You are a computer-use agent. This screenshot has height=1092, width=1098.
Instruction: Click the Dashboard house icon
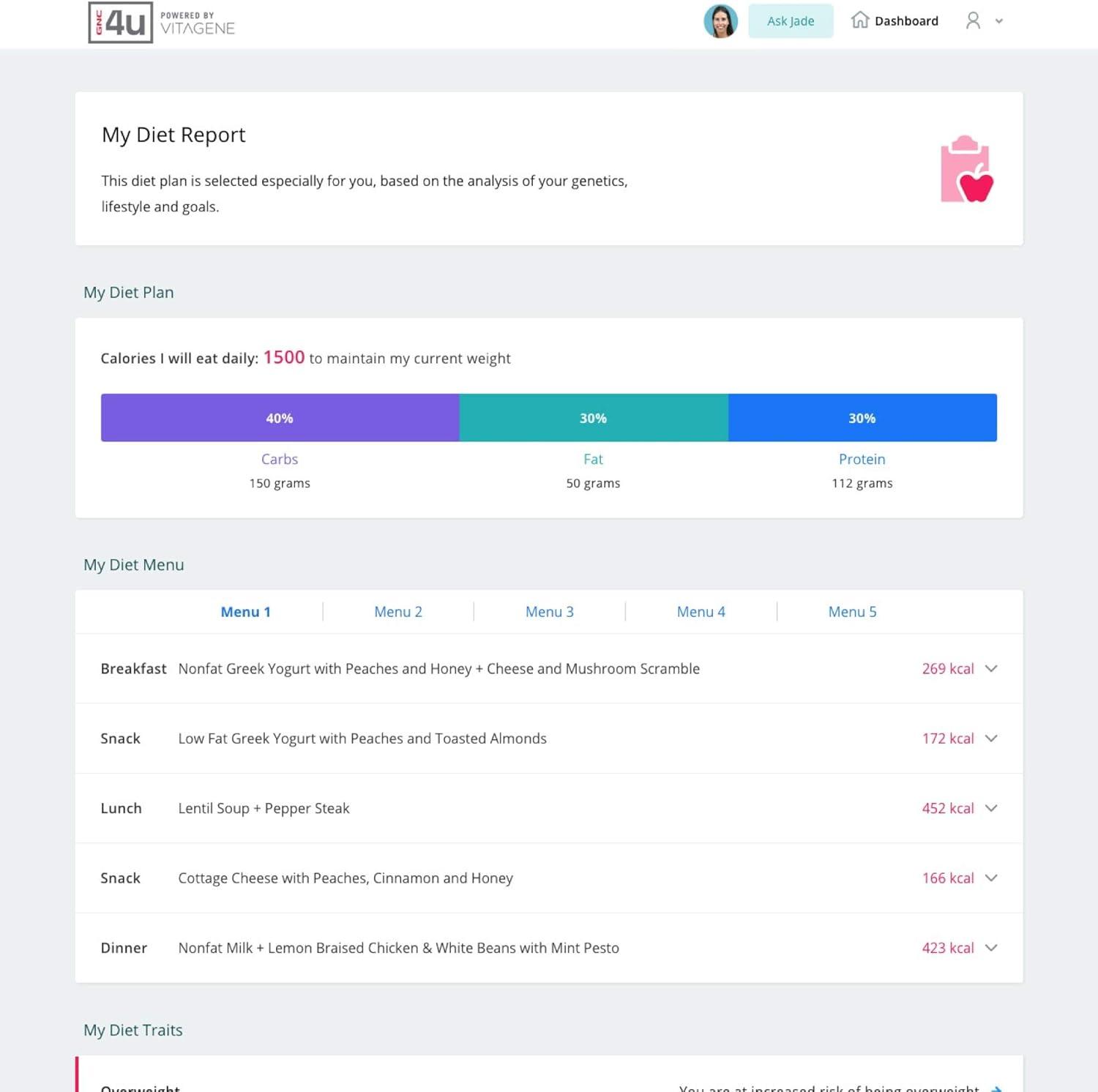pyautogui.click(x=860, y=20)
